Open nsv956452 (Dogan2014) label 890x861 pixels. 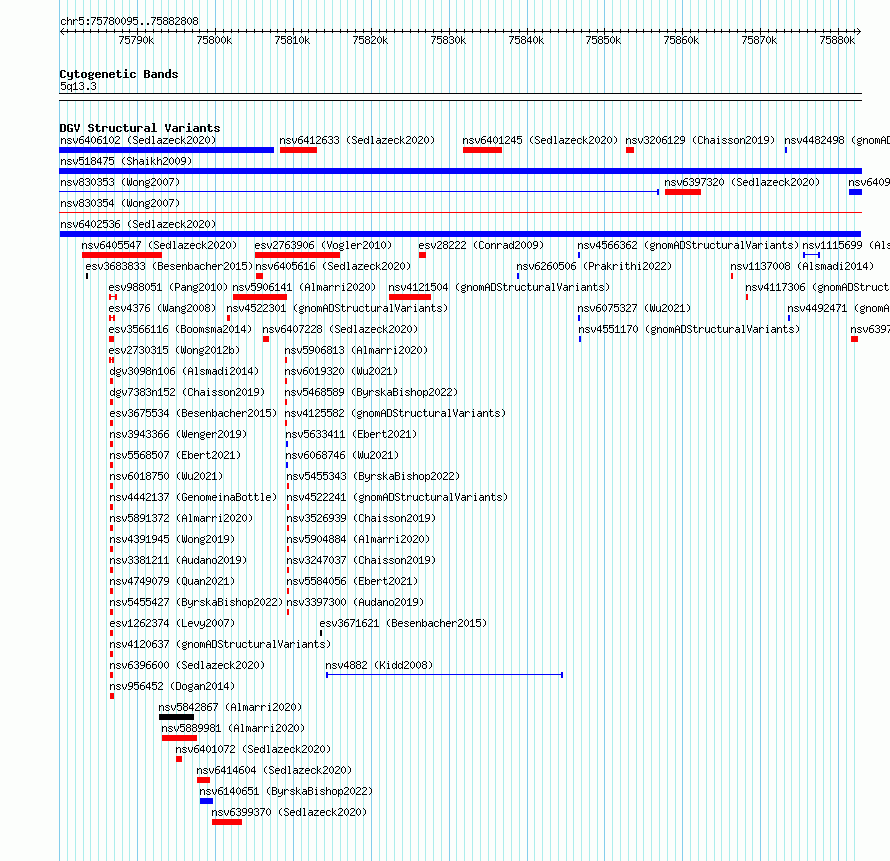(172, 686)
